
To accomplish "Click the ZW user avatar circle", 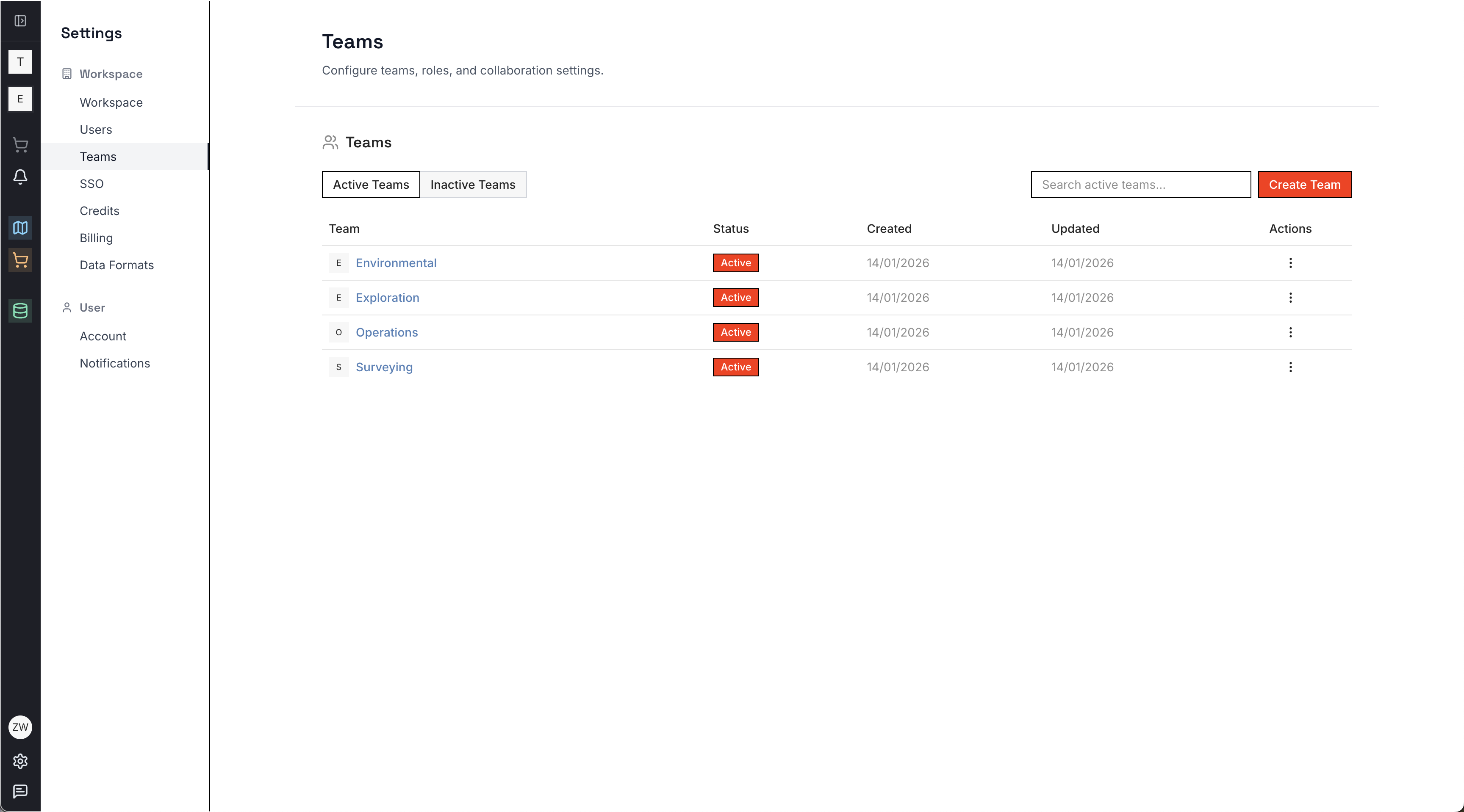I will click(20, 727).
